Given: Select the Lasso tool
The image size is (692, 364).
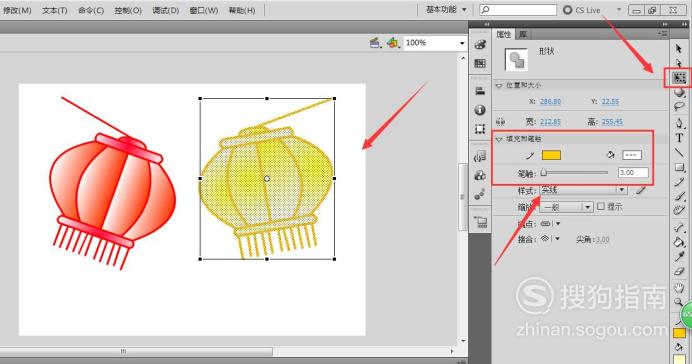Looking at the screenshot, I should click(x=679, y=106).
